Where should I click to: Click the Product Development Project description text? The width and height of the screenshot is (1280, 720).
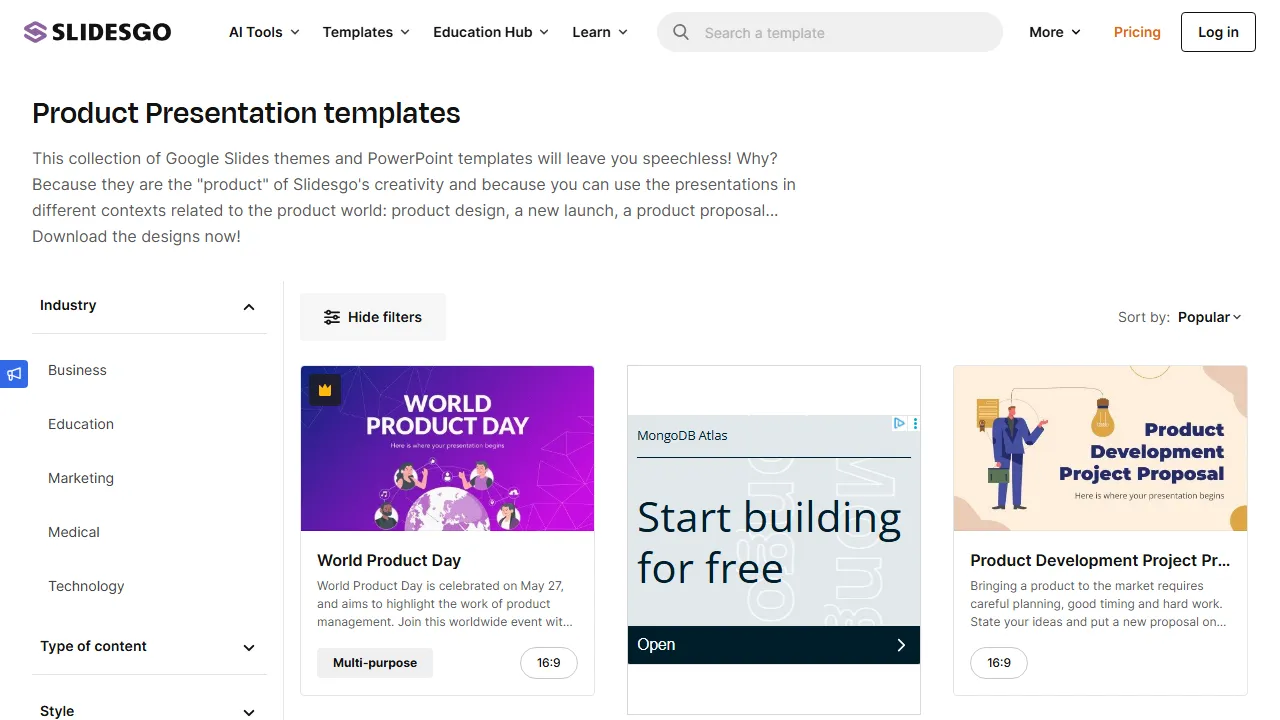coord(1098,604)
